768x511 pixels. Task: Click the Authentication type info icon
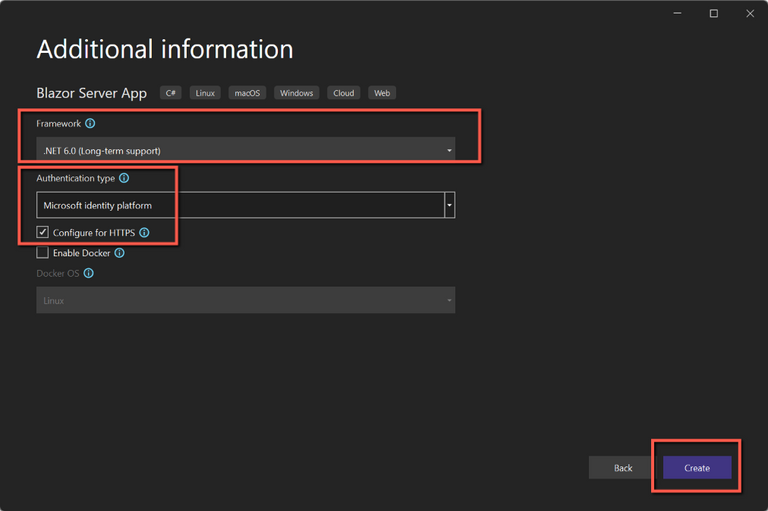click(x=124, y=178)
